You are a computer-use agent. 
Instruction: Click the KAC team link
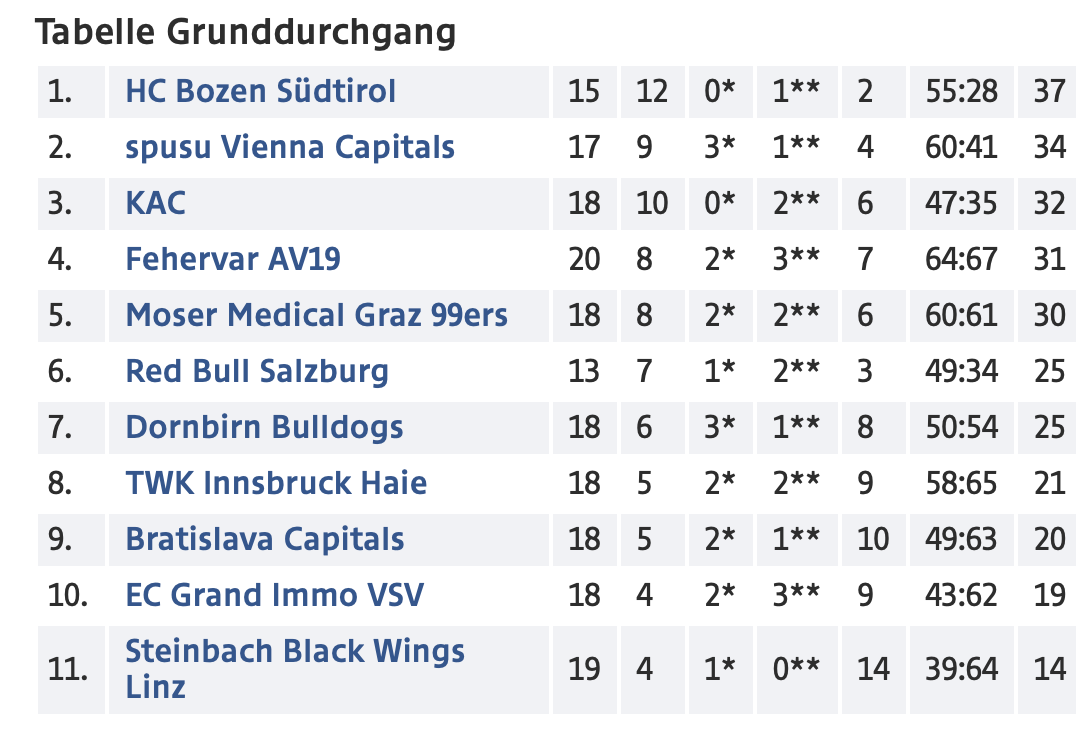[x=155, y=204]
